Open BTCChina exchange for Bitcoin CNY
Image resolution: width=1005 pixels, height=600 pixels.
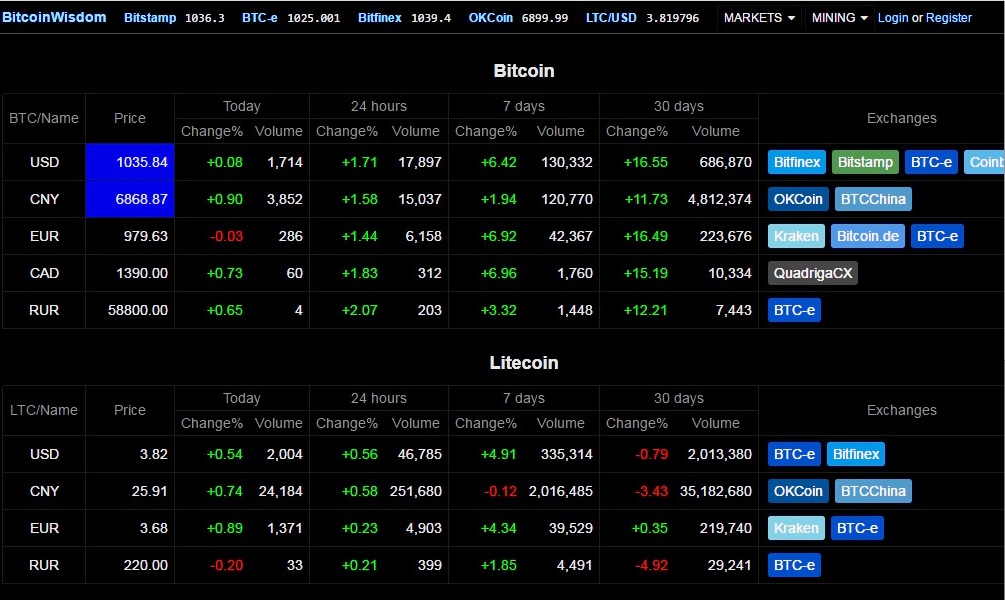coord(873,199)
